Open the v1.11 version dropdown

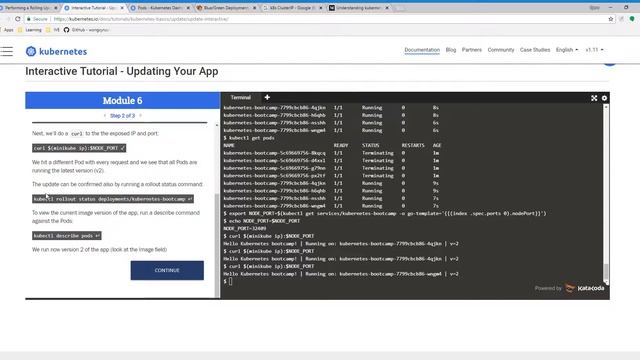[x=594, y=50]
